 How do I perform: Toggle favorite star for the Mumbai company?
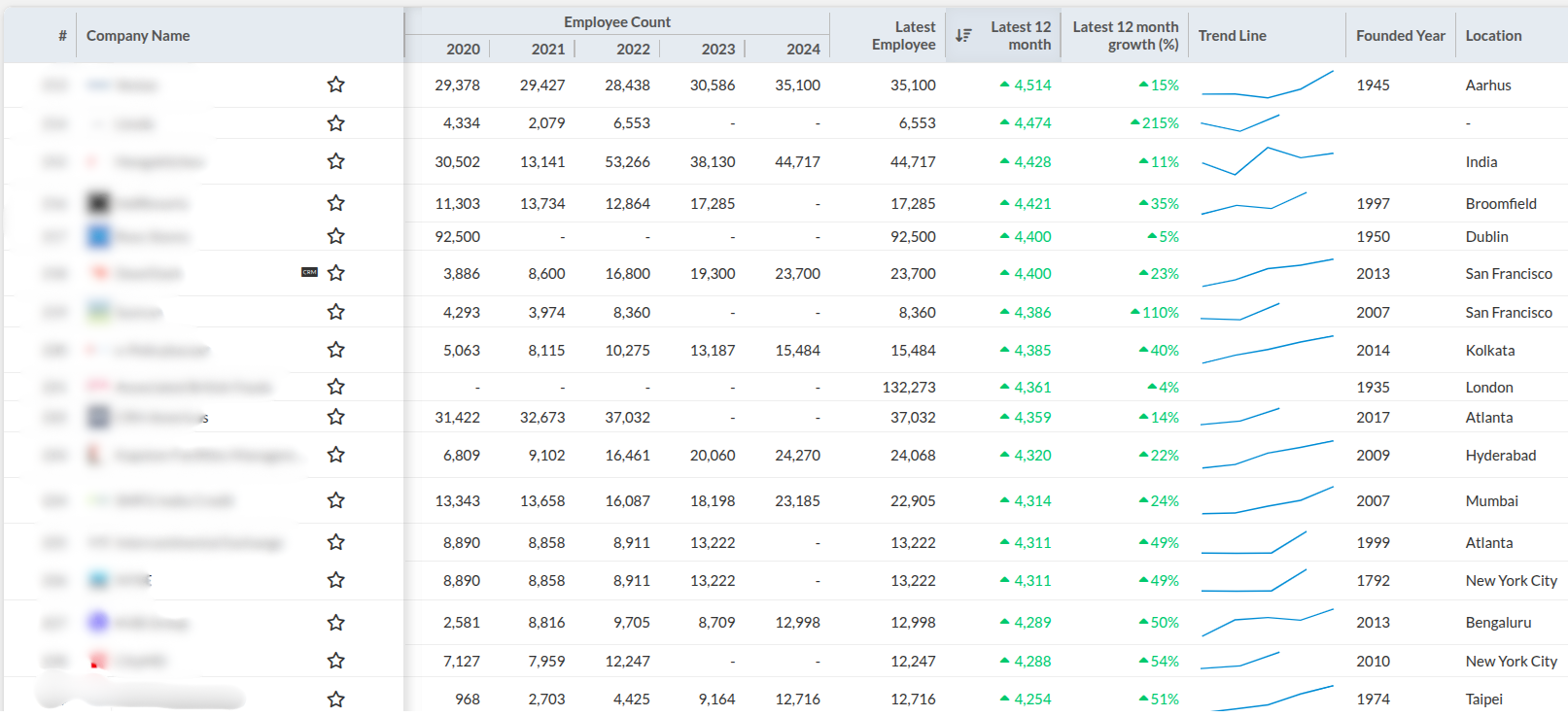point(335,500)
